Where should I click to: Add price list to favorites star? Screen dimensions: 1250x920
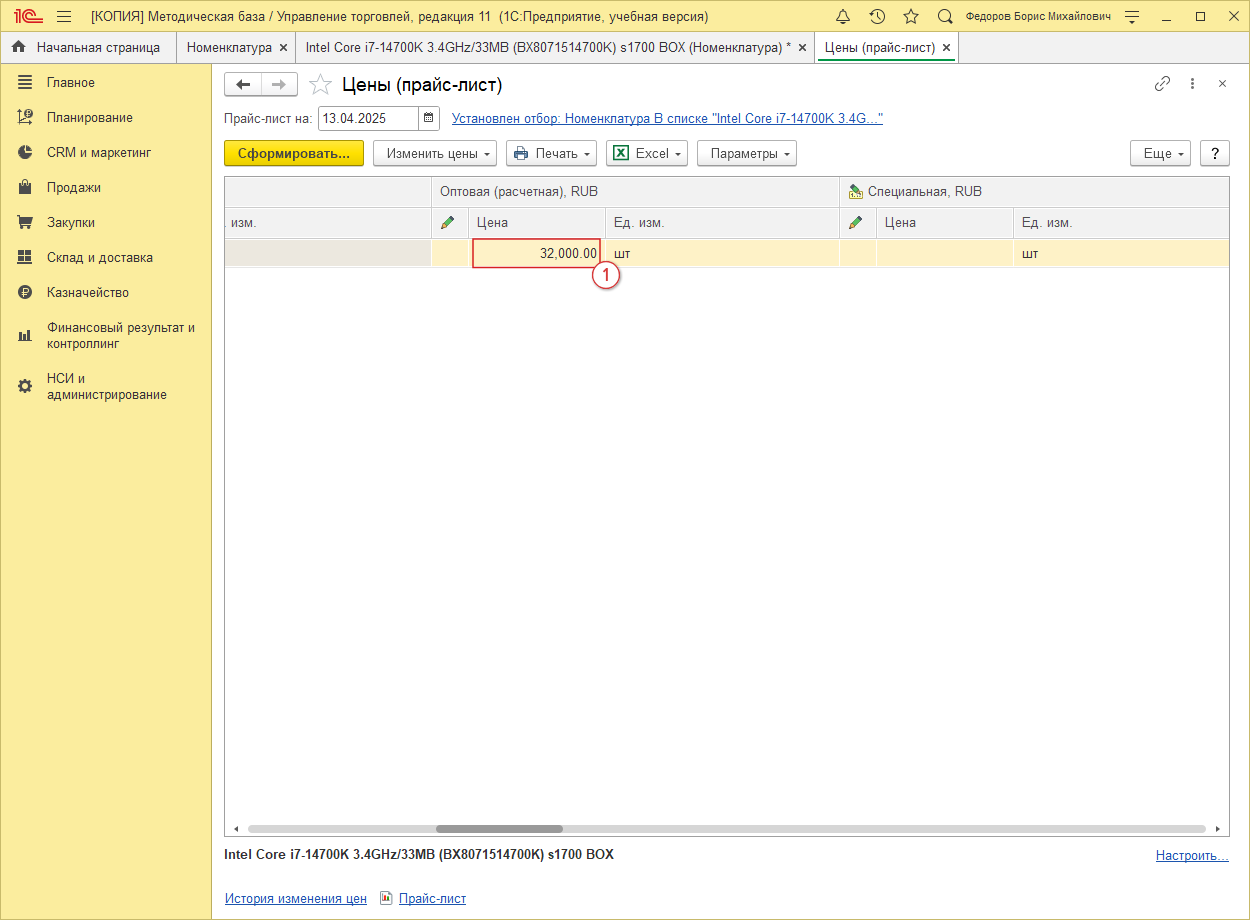pos(320,85)
